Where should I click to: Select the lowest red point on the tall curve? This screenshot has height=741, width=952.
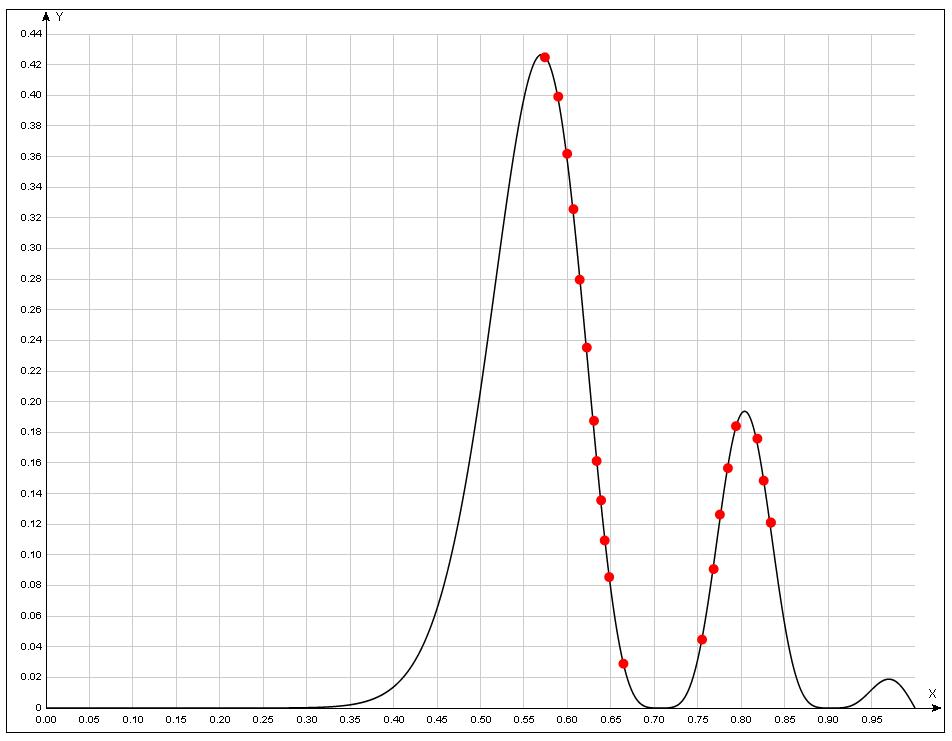point(623,664)
